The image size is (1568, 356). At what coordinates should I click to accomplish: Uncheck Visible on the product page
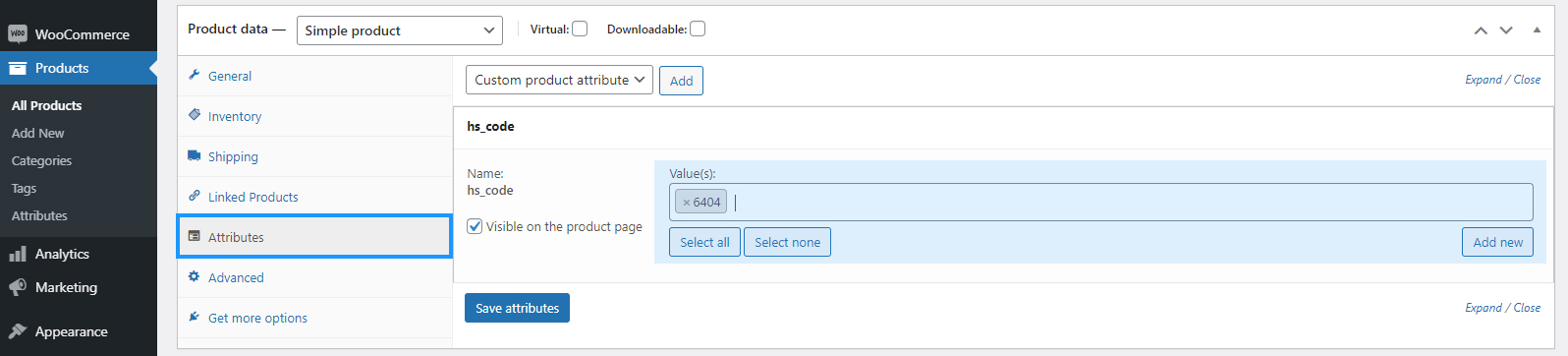coord(476,226)
